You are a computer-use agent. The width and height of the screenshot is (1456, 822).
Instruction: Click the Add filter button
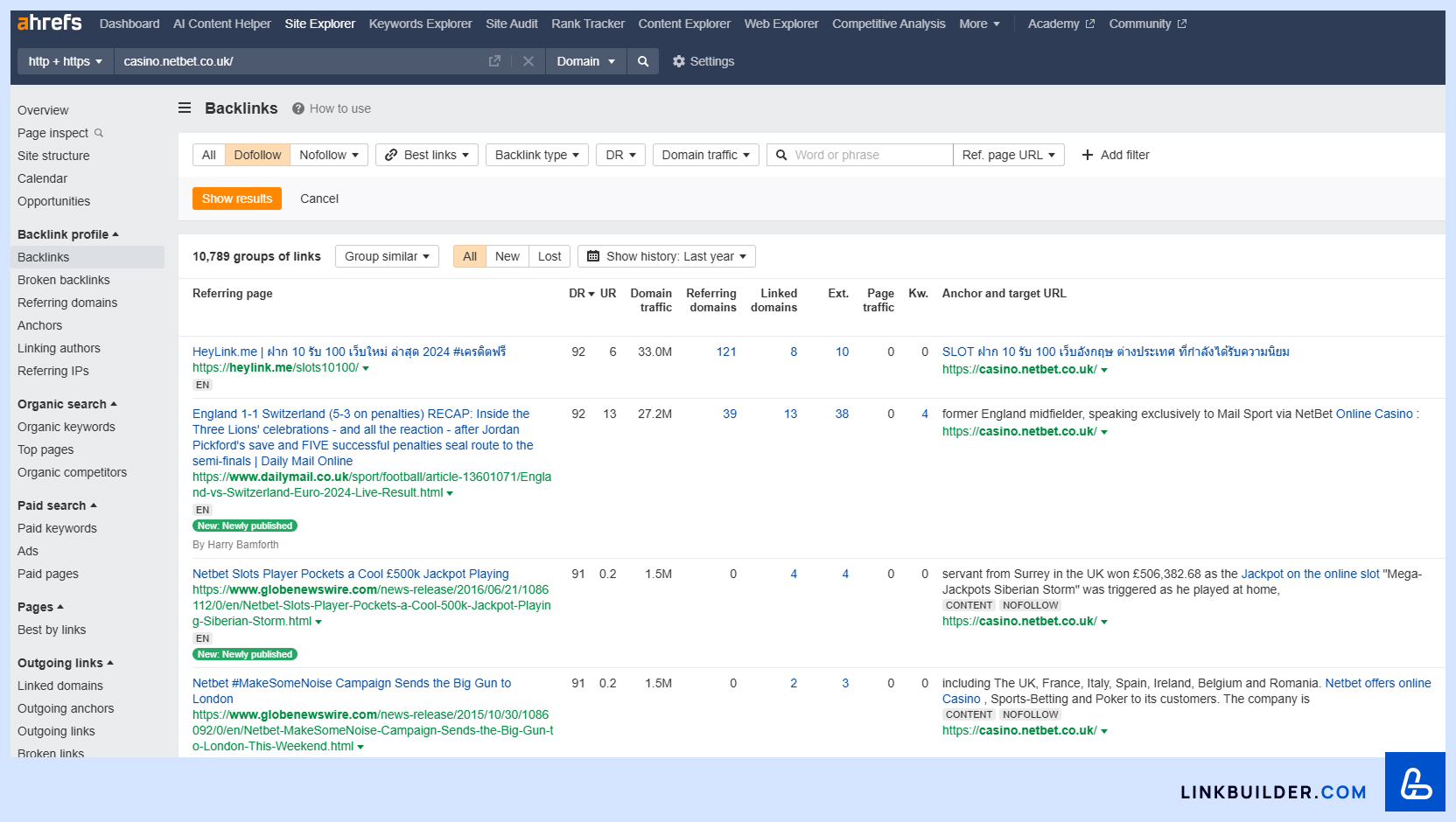tap(1116, 155)
